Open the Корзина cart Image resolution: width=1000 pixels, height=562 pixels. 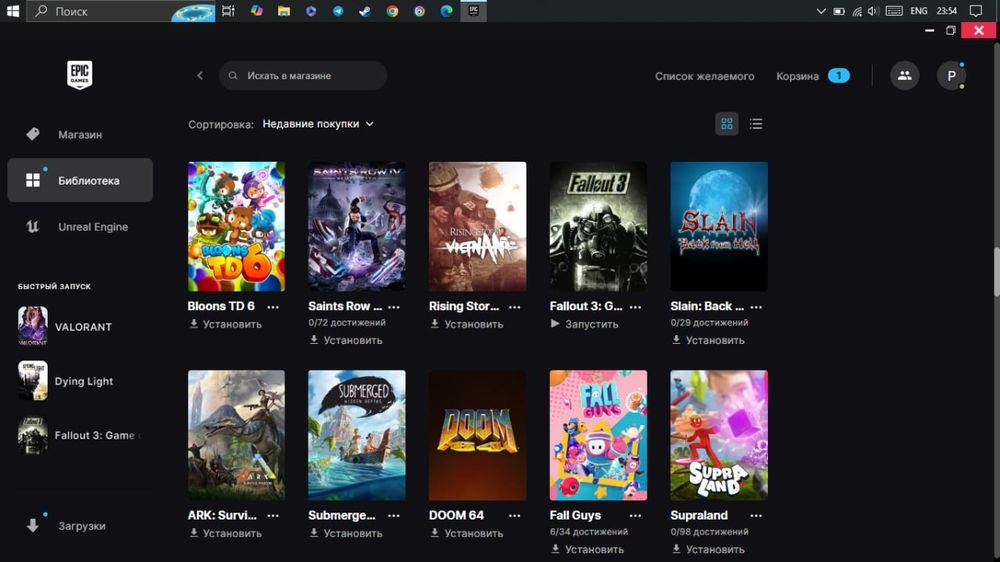click(x=812, y=76)
